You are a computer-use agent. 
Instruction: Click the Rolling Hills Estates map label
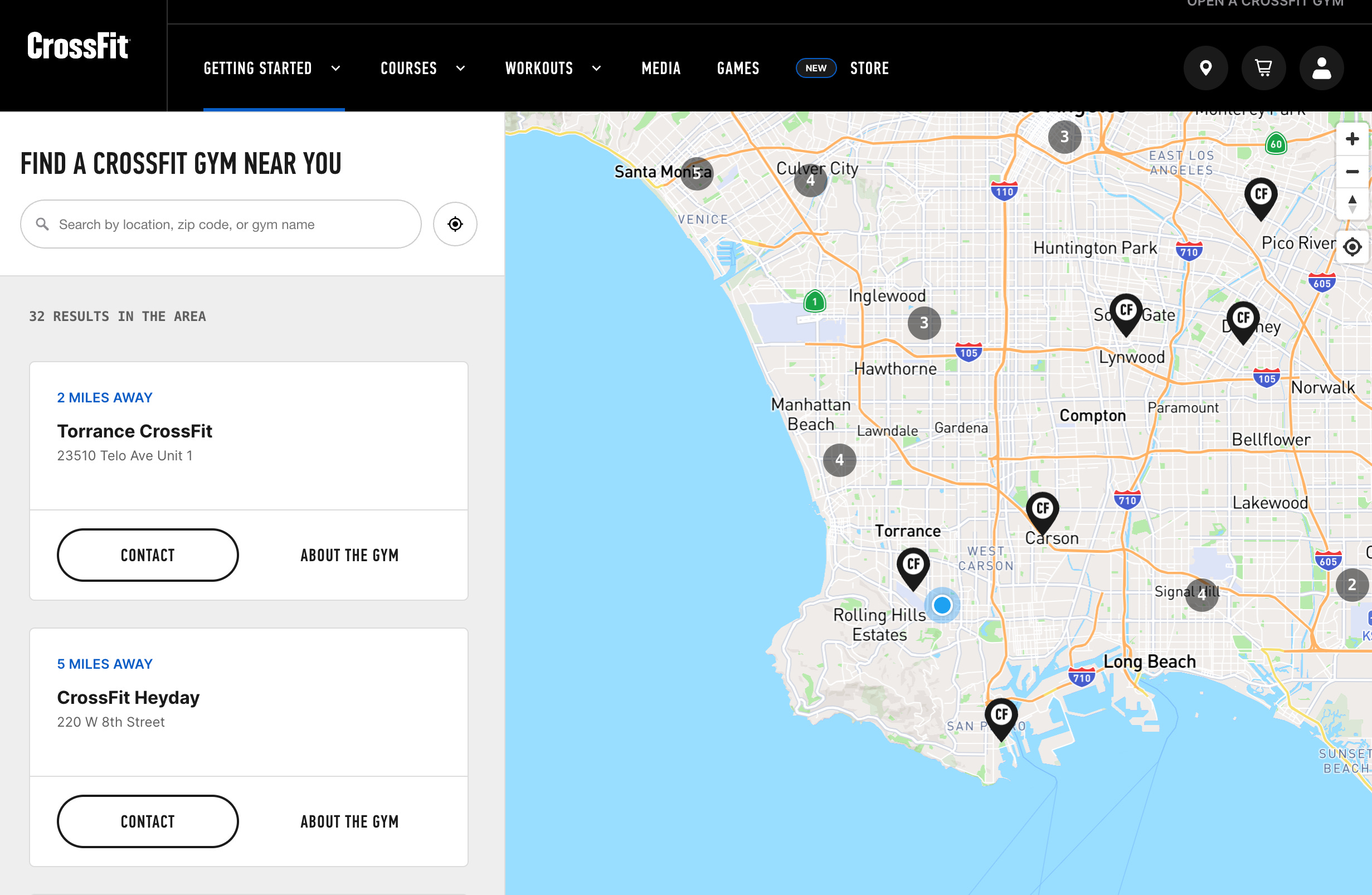(x=880, y=625)
